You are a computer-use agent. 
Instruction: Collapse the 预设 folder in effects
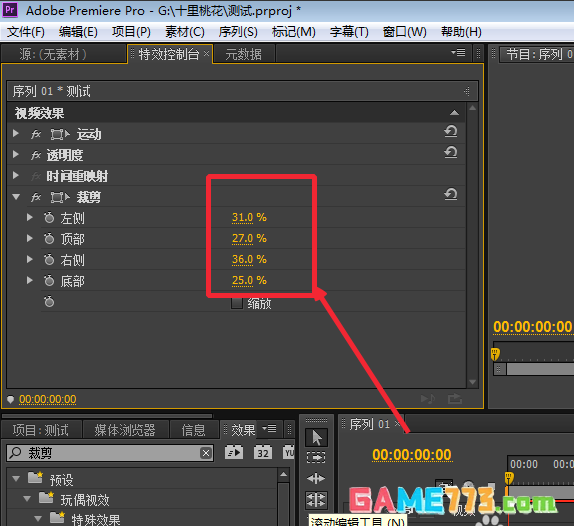click(16, 478)
